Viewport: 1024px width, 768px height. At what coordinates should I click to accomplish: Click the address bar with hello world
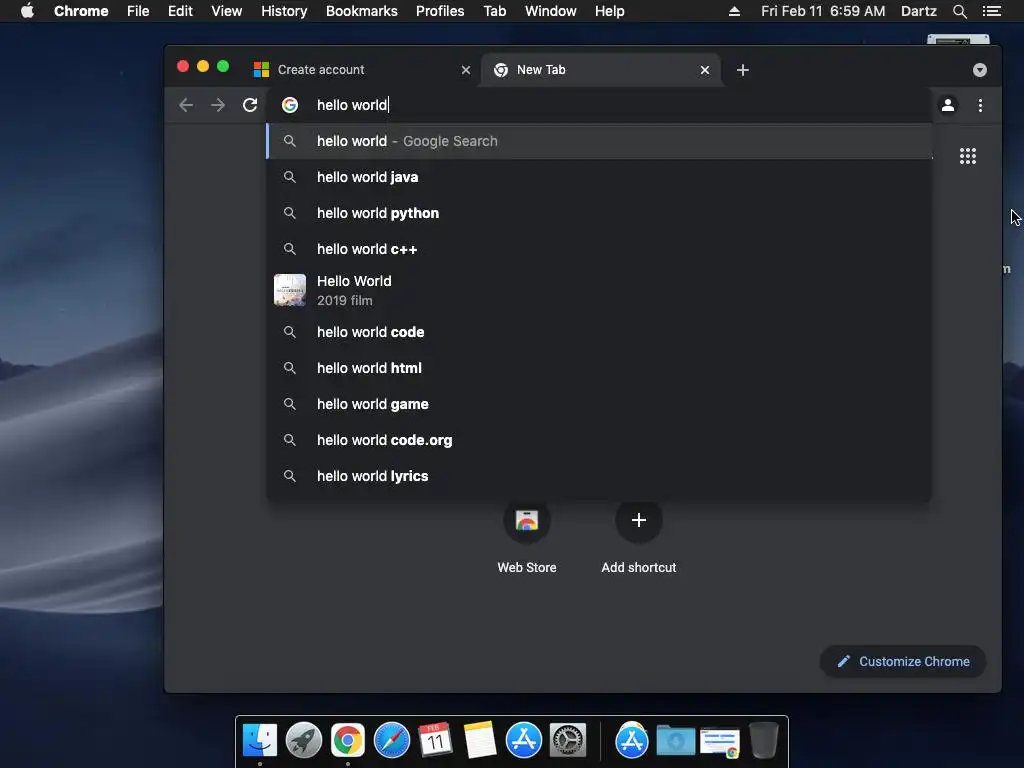[x=601, y=105]
